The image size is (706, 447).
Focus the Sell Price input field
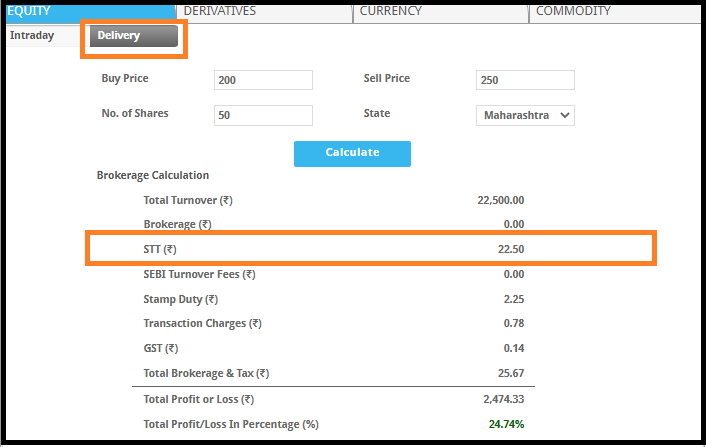pyautogui.click(x=525, y=80)
